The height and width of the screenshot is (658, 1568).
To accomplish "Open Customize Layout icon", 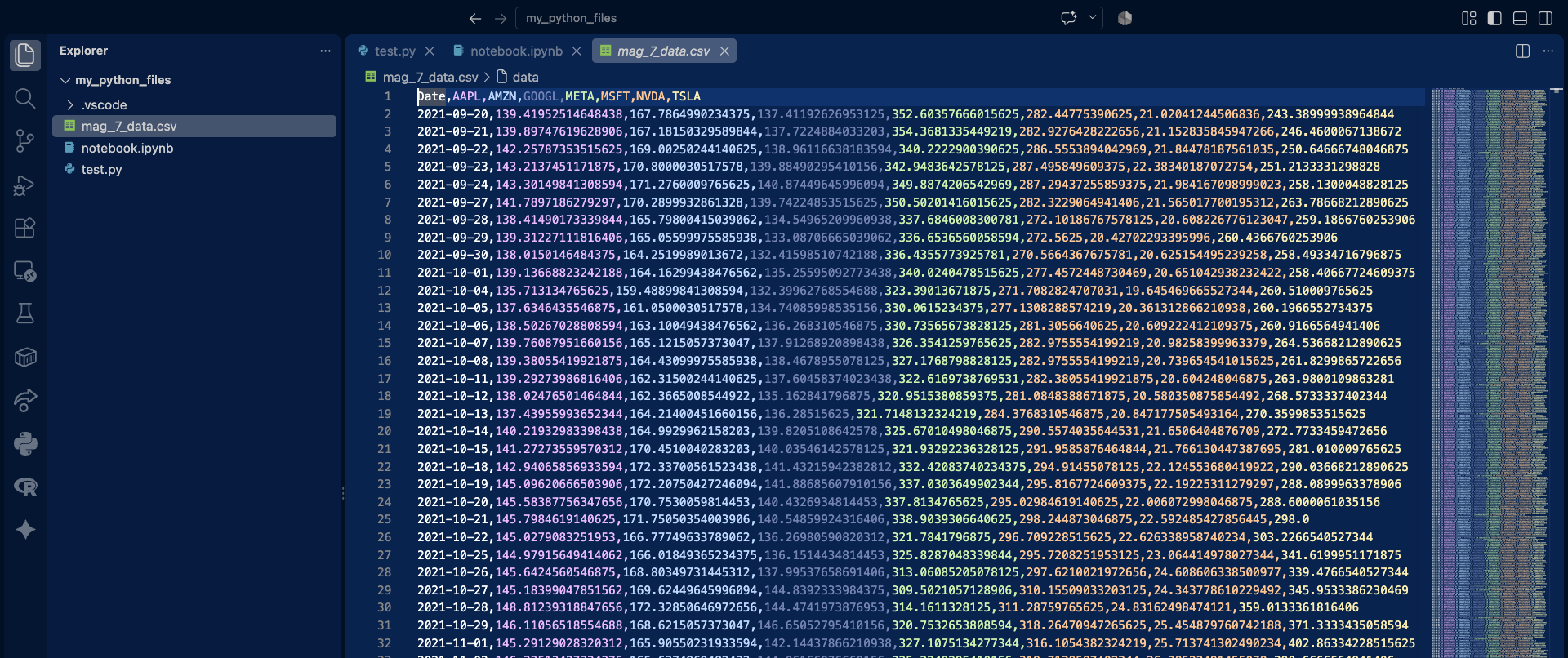I will (1468, 18).
